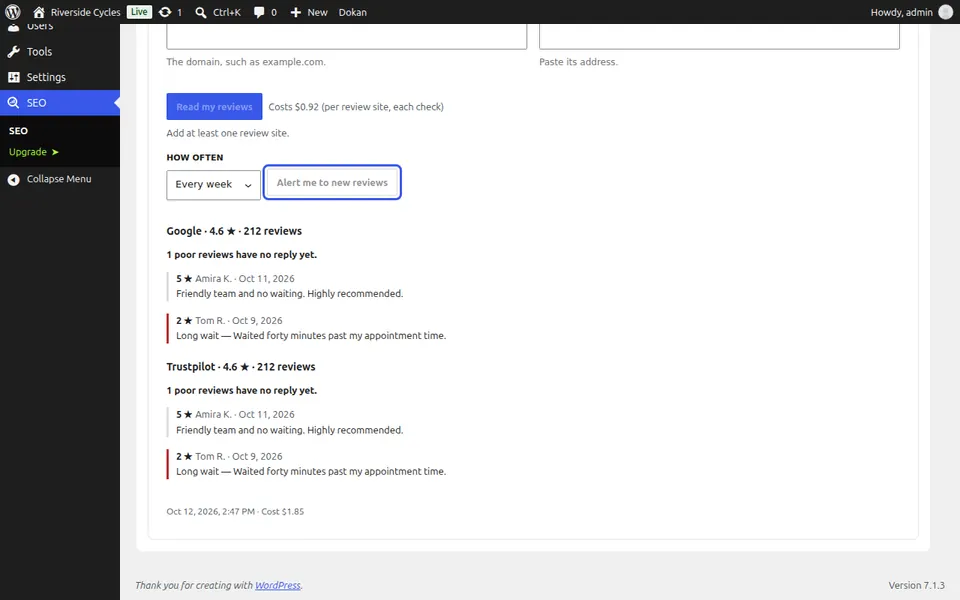Open the SEO submenu entry

tap(18, 131)
